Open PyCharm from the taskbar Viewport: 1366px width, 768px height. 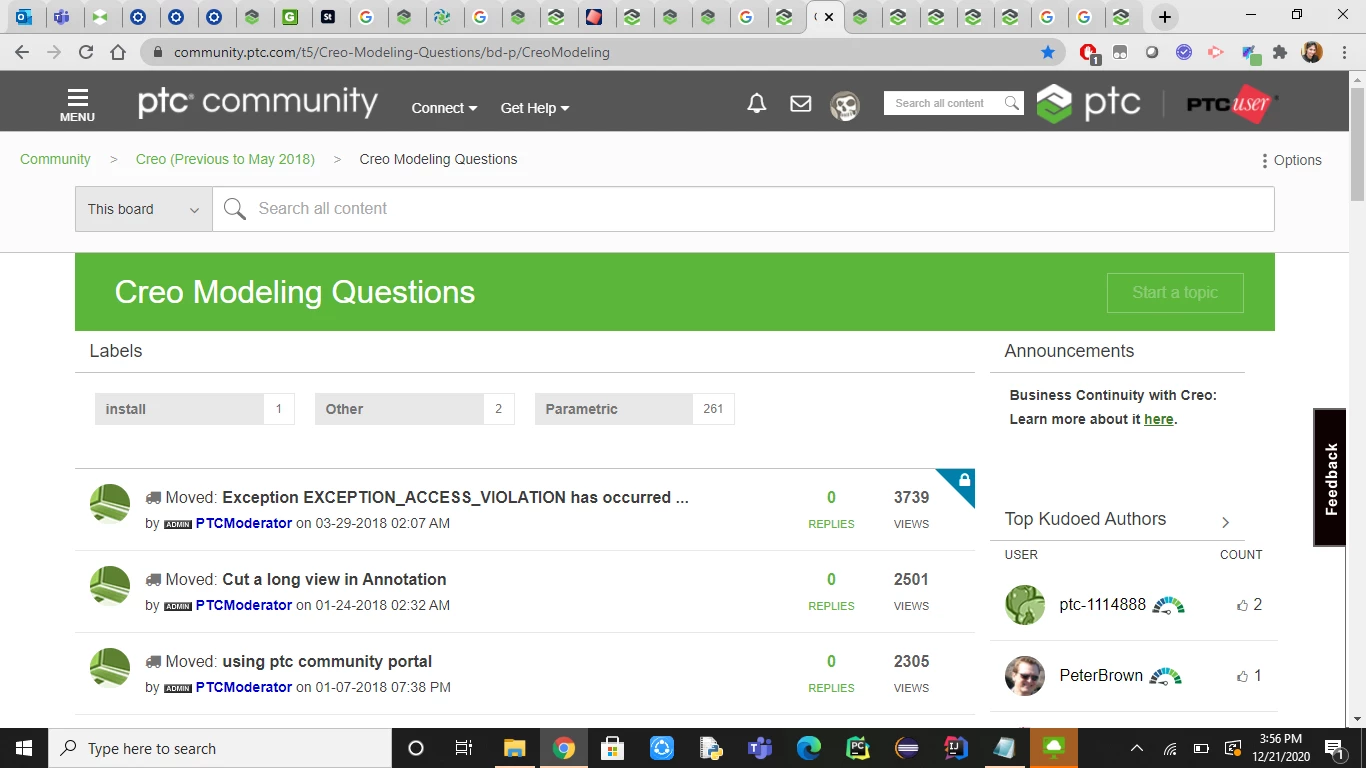(x=857, y=748)
